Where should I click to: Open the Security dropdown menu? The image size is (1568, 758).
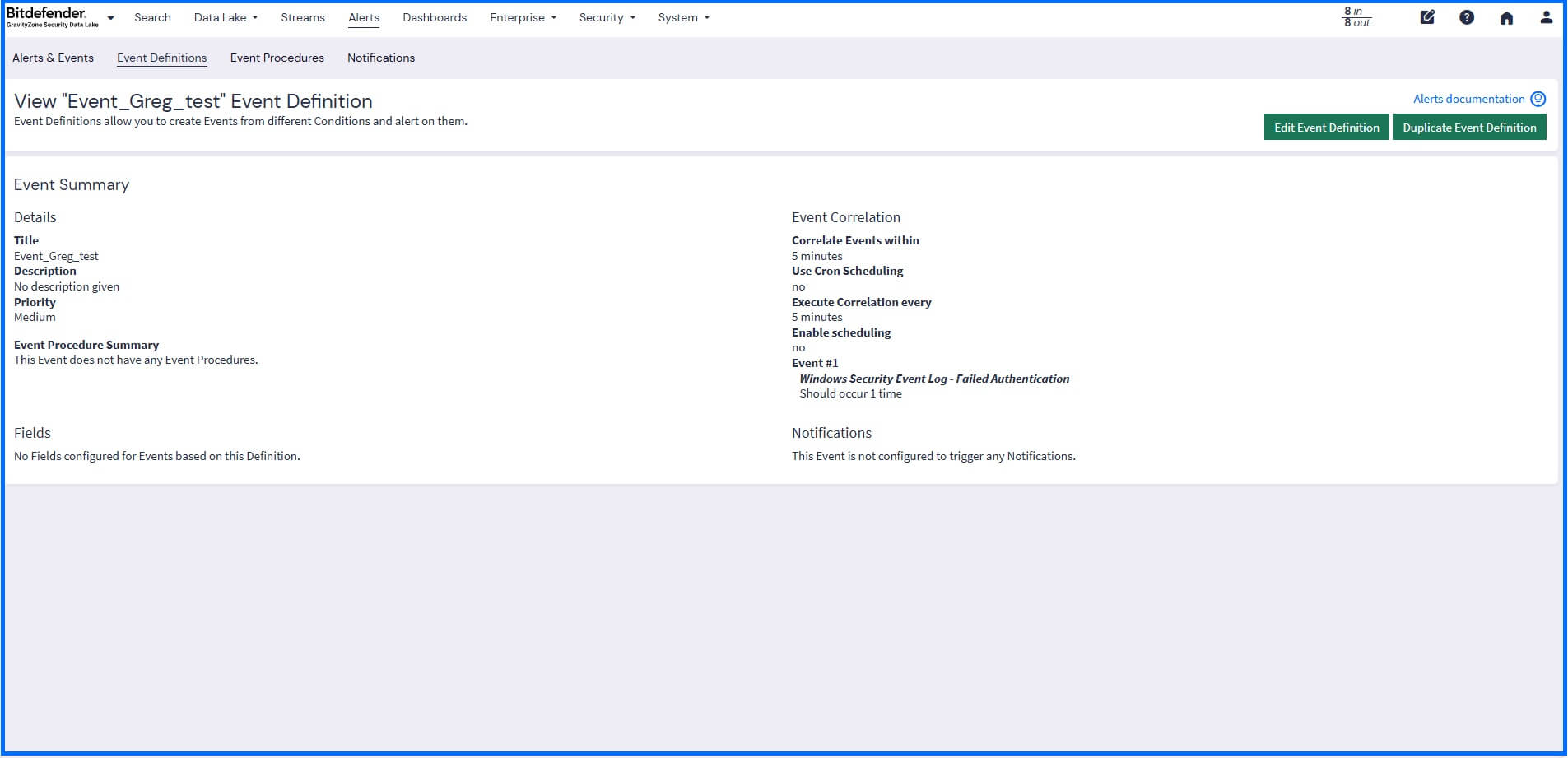click(x=607, y=17)
